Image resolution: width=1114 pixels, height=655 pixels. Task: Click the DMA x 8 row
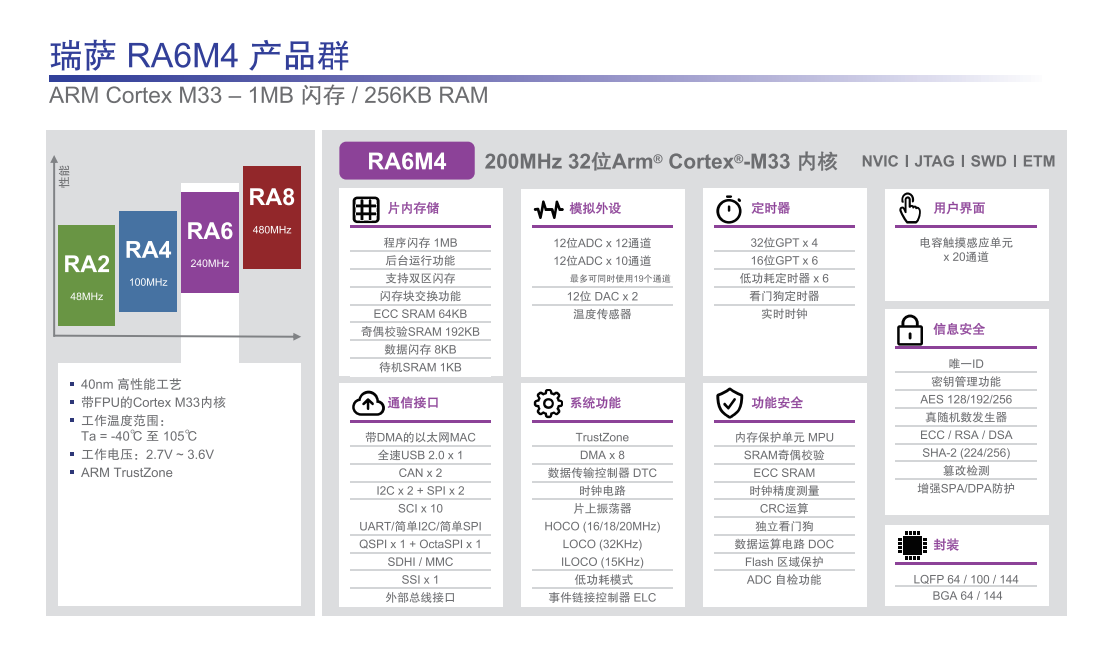(602, 455)
